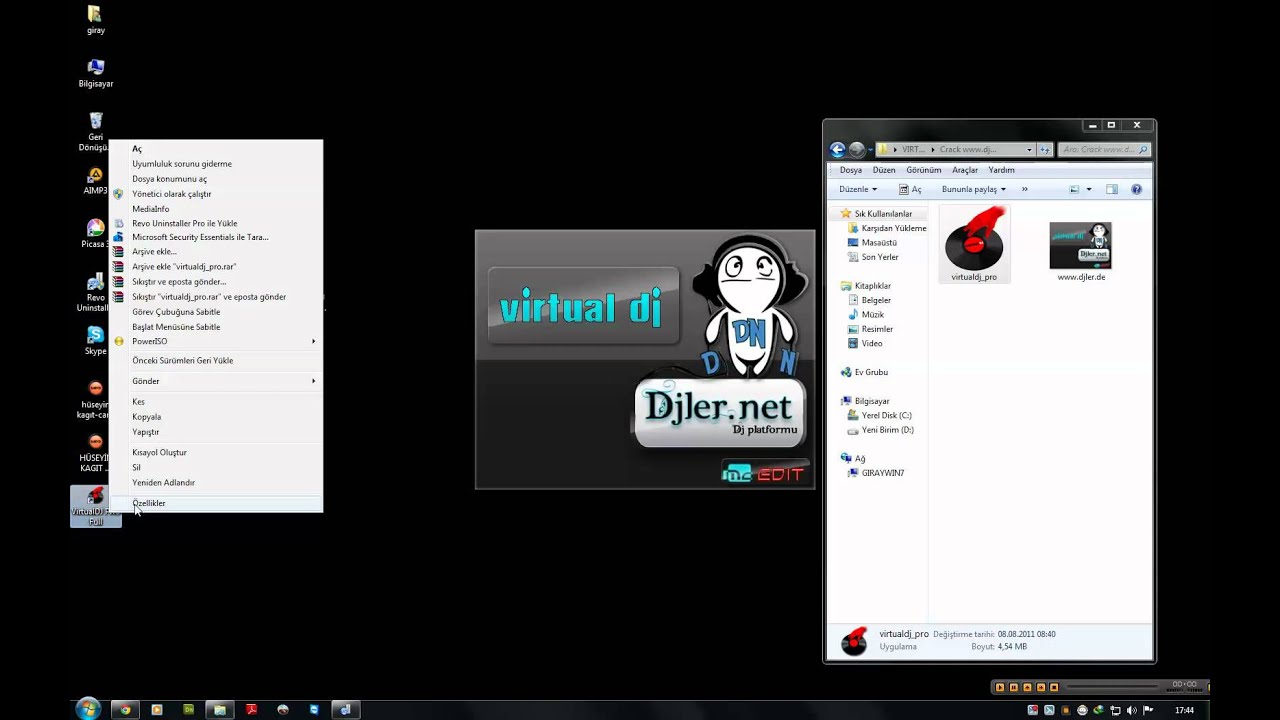Viewport: 1280px width, 720px height.
Task: Open Explorer help with question mark icon
Action: pyautogui.click(x=1136, y=189)
